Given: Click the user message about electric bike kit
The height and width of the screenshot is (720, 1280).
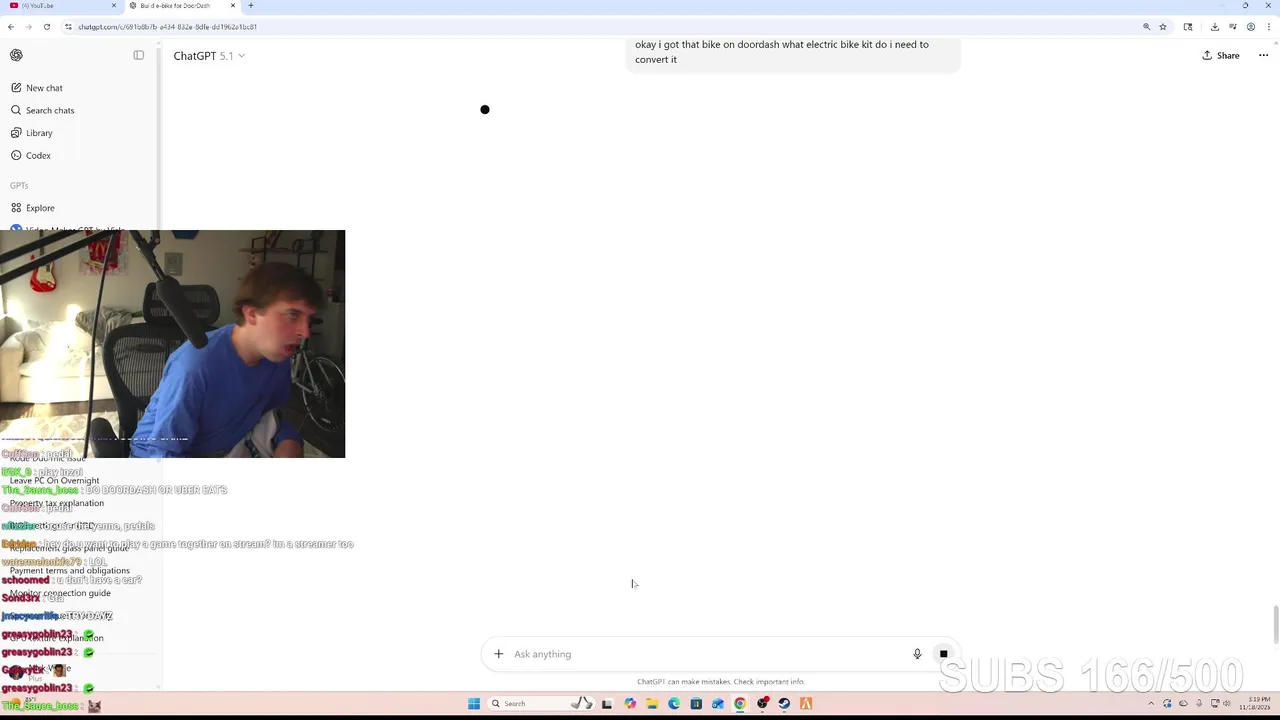Looking at the screenshot, I should click(792, 52).
